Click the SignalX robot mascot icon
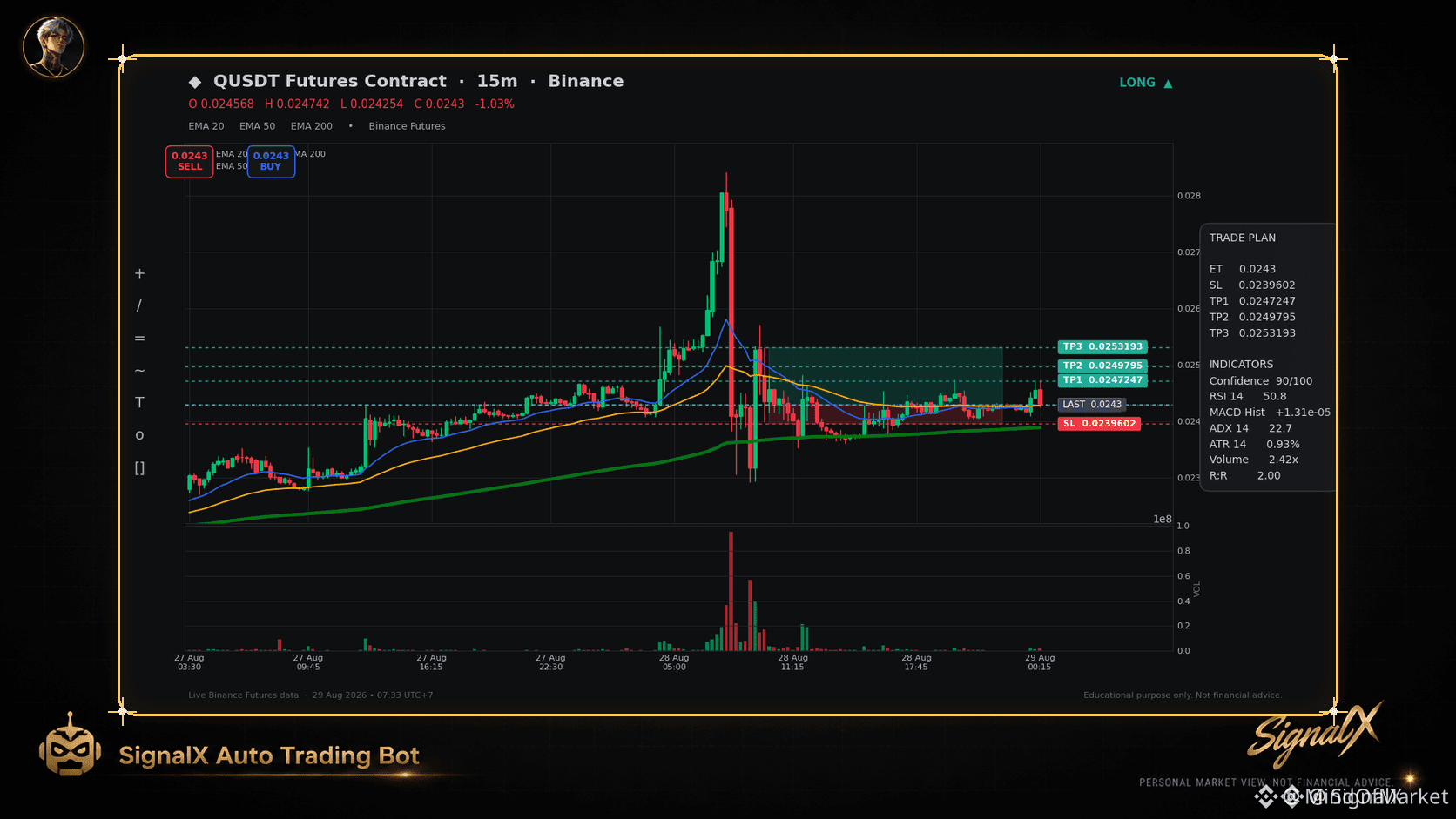The width and height of the screenshot is (1456, 819). 70,746
